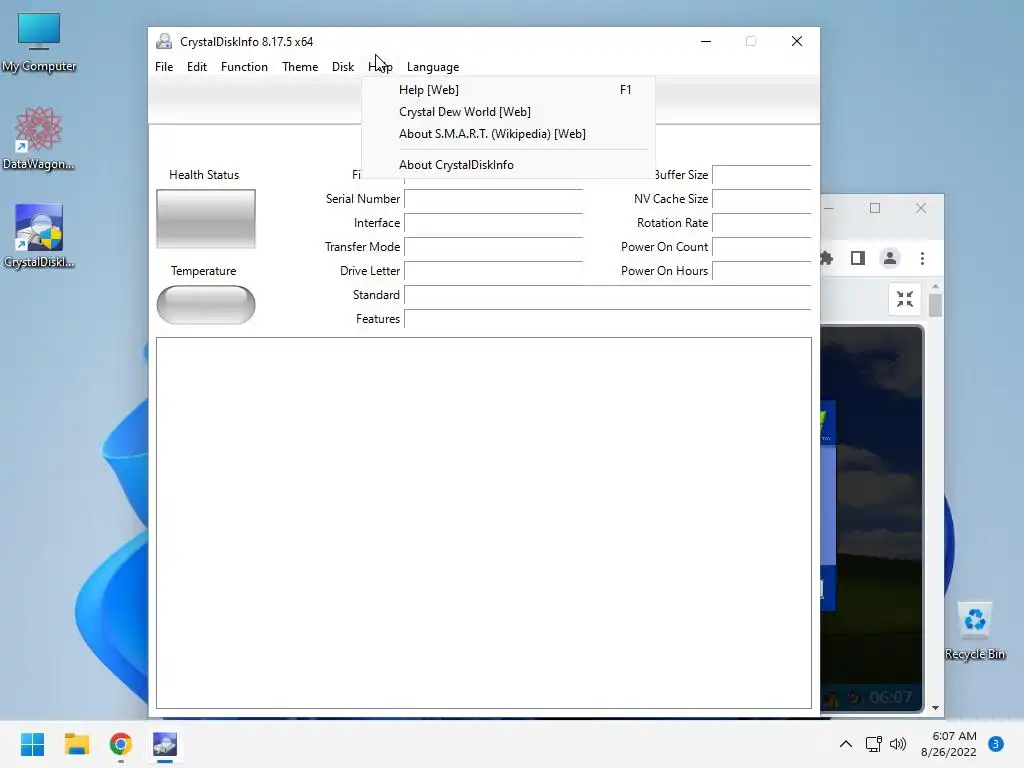Click the Interface field
This screenshot has height=768, width=1024.
[x=494, y=223]
